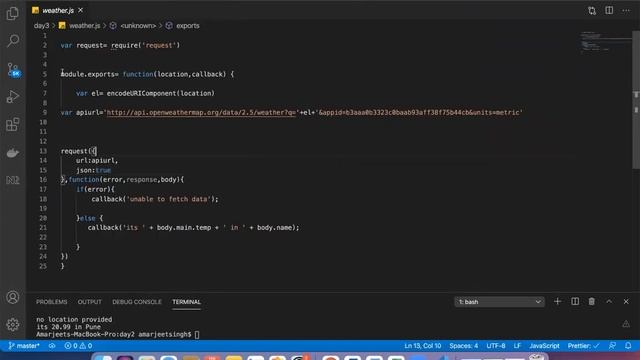The width and height of the screenshot is (640, 360).
Task: Click 'no location provided' terminal output
Action: pyautogui.click(x=74, y=320)
